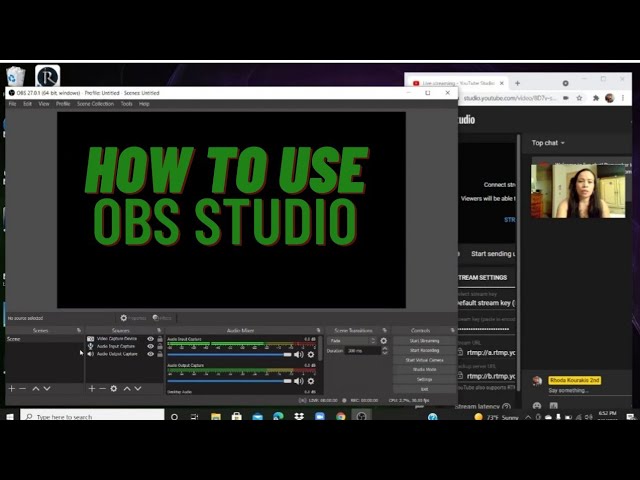Click the Exit button in Controls
Viewport: 640px width, 480px height.
(424, 389)
